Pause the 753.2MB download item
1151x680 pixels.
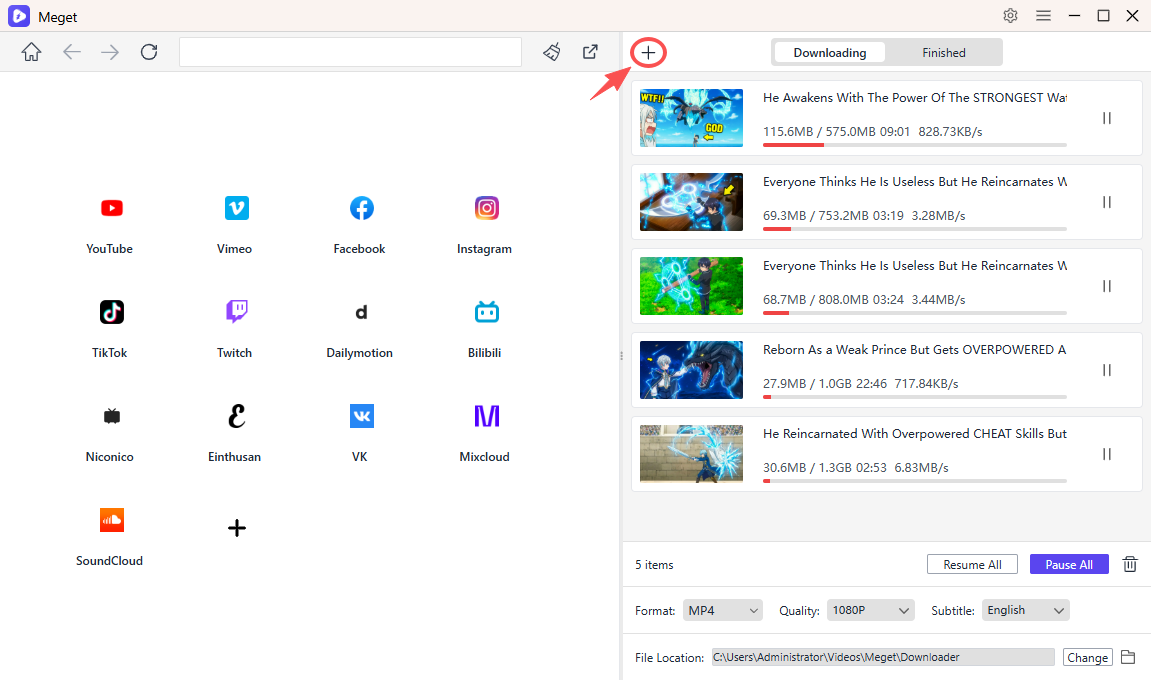(1107, 202)
